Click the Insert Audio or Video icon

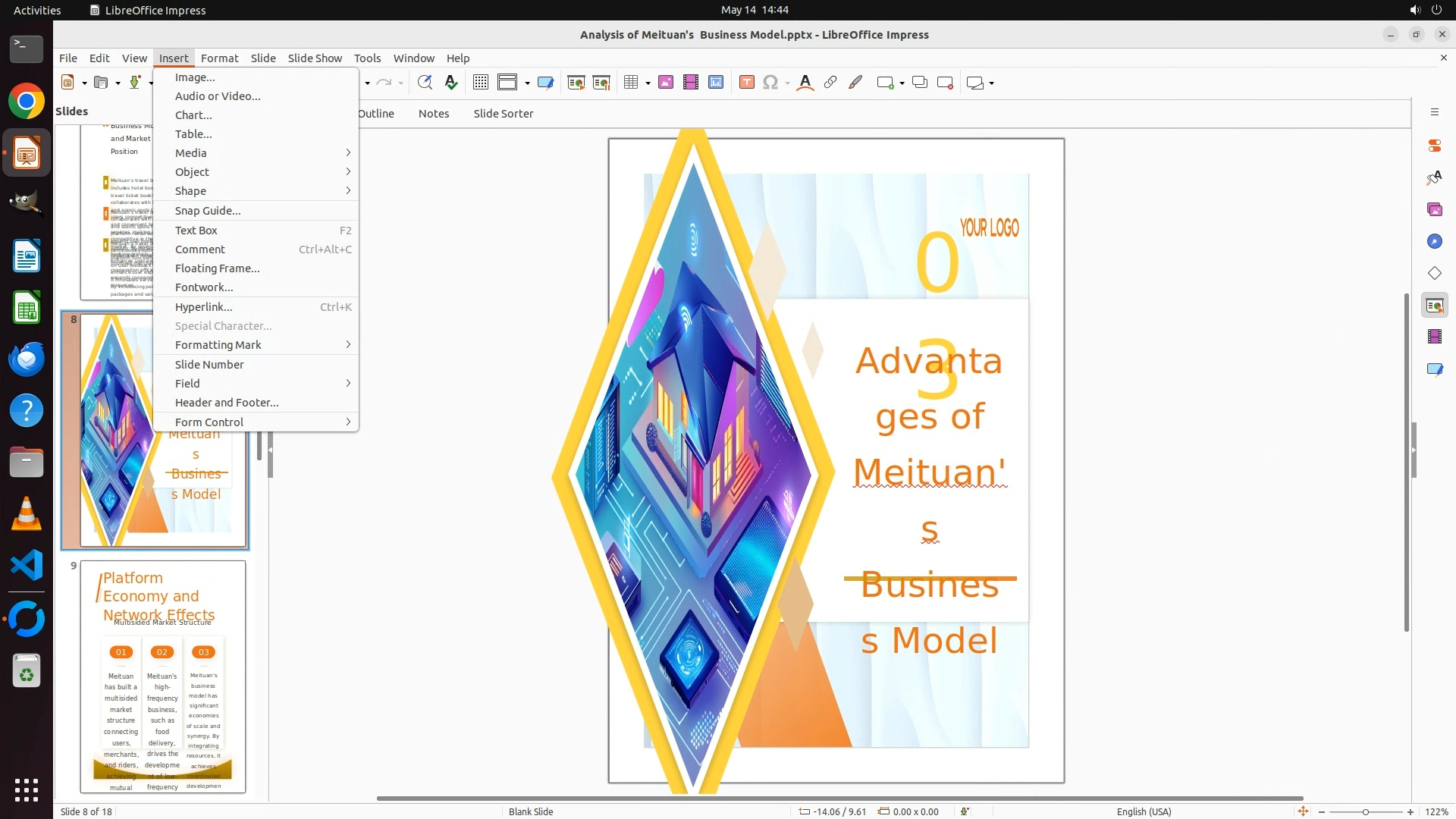tap(690, 83)
